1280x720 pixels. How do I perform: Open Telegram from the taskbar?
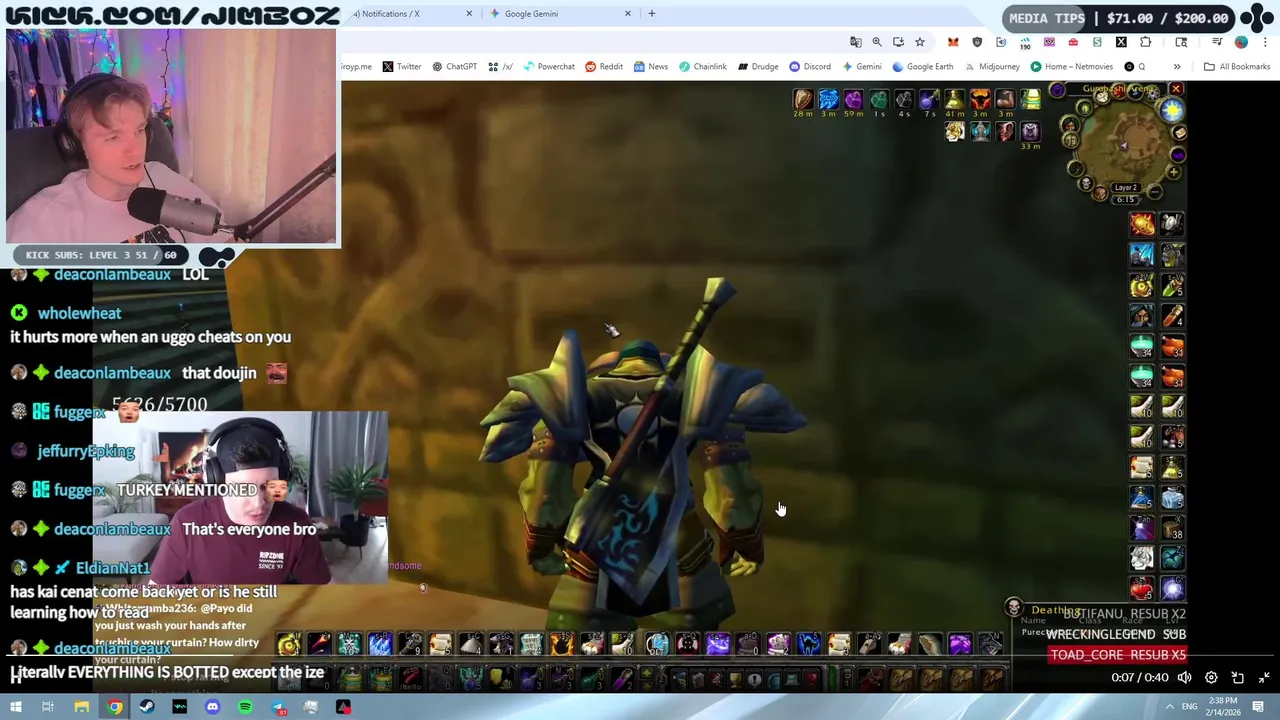coord(278,707)
